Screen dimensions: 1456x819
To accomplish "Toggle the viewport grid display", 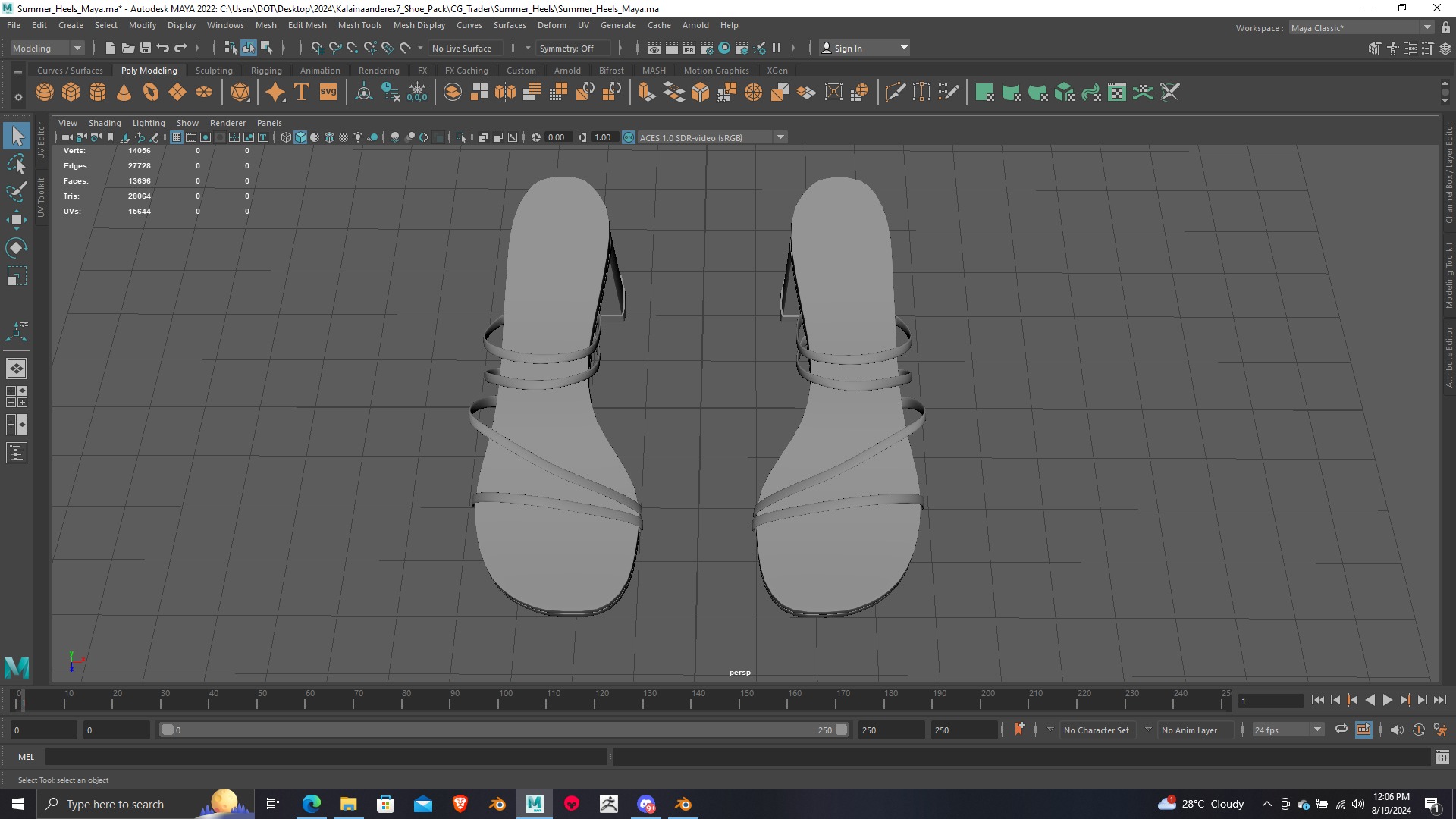I will tap(177, 137).
